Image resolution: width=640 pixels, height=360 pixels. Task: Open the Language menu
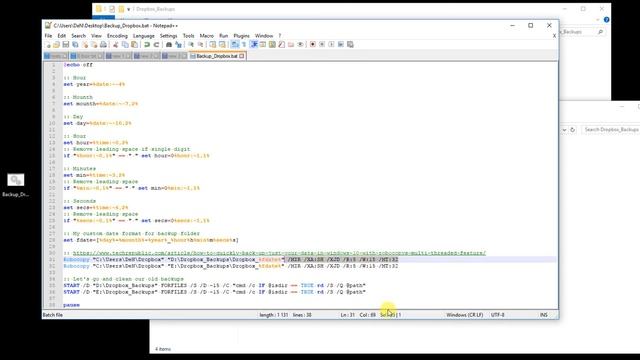[x=144, y=36]
